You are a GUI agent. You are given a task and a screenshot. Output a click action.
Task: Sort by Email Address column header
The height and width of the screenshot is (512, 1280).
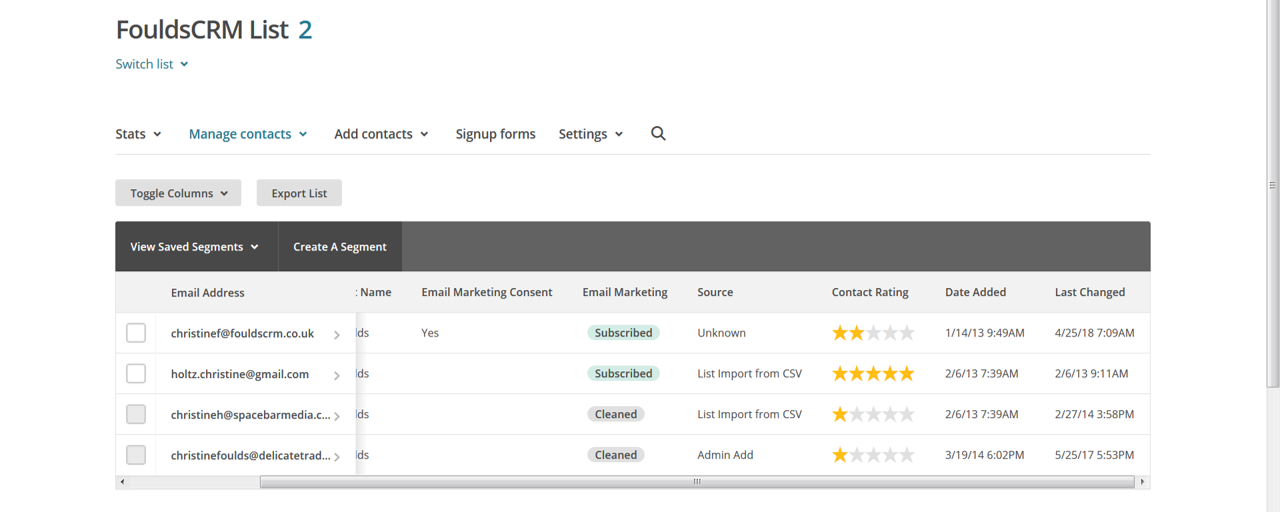coord(208,292)
